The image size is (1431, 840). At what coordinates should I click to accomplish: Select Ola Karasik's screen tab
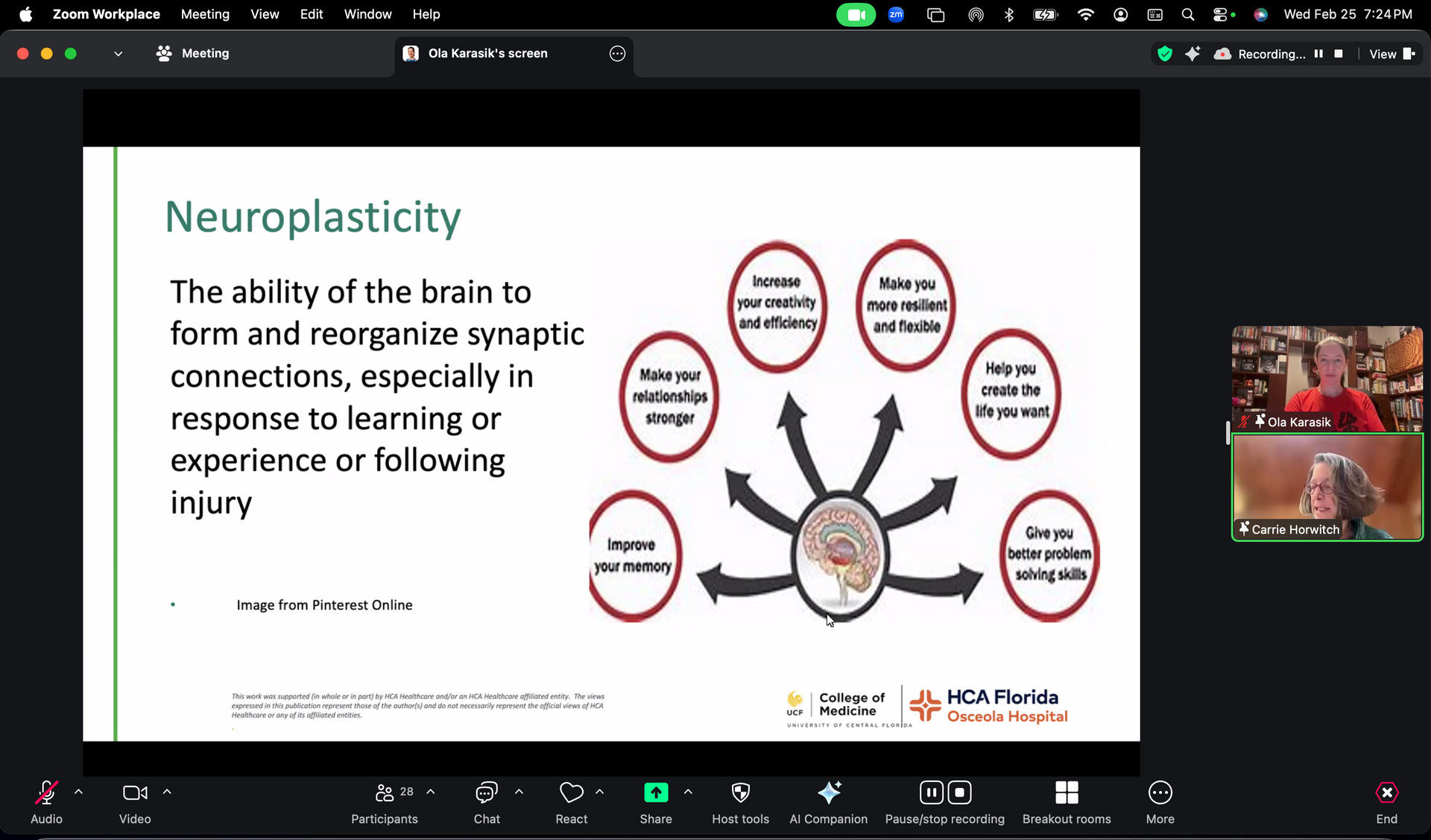[x=487, y=54]
